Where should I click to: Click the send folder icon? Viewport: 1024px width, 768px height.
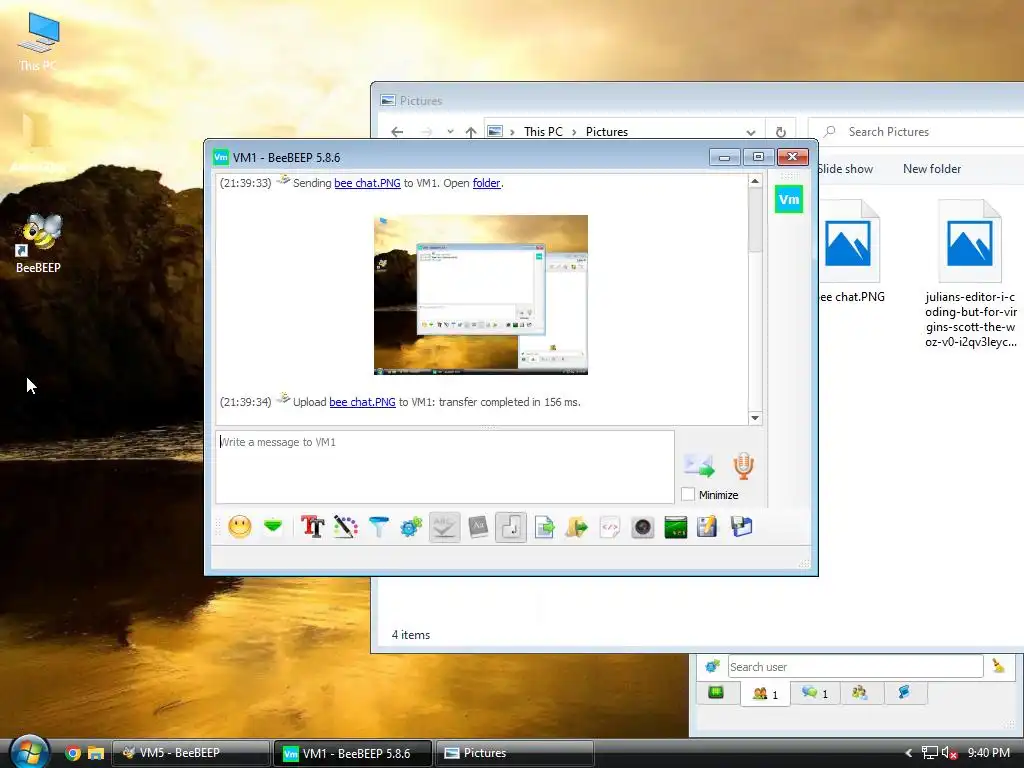point(577,526)
